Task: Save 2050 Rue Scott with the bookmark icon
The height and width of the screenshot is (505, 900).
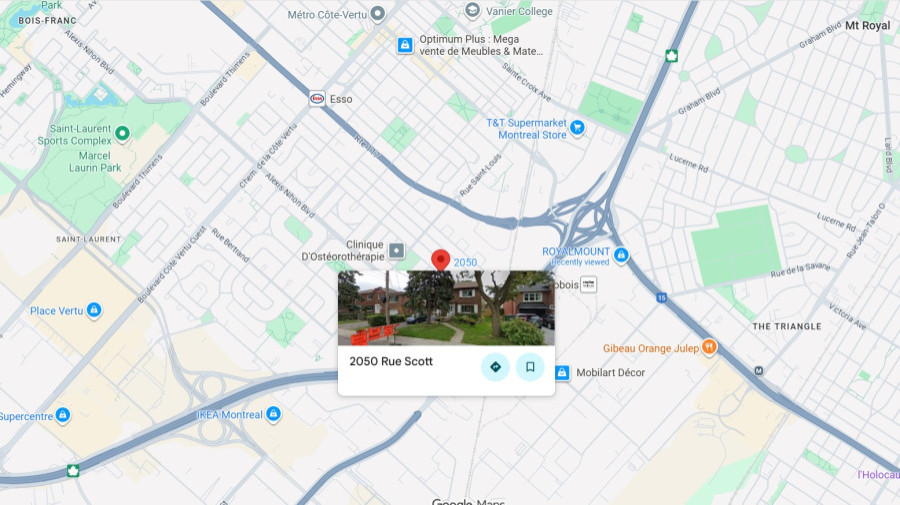Action: pos(530,367)
